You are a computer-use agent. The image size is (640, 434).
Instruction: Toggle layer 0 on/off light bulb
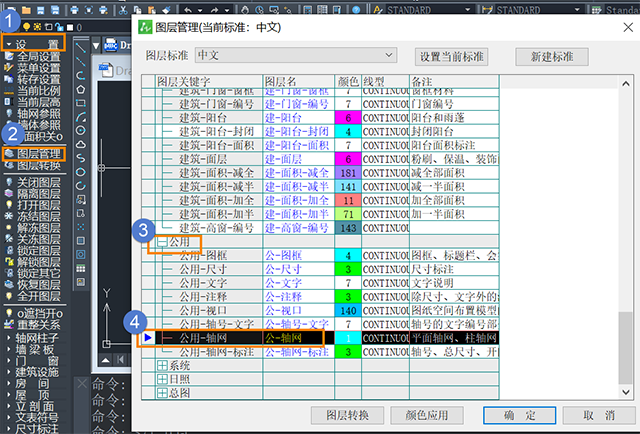click(x=26, y=27)
